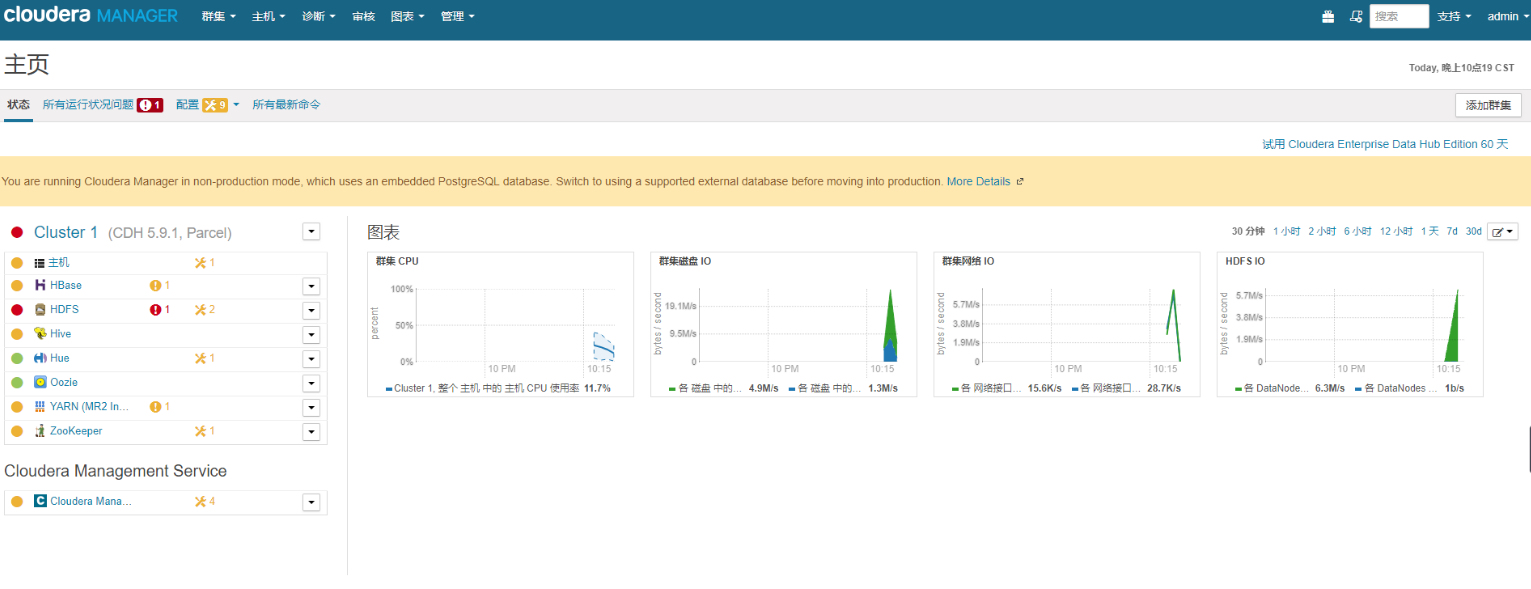The height and width of the screenshot is (589, 1531).
Task: Click the Oozie service icon
Action: pos(40,382)
